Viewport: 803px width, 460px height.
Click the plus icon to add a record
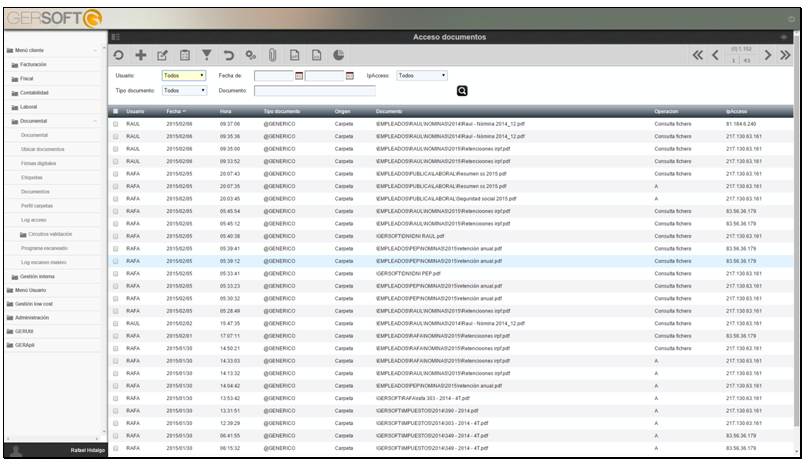coord(141,55)
